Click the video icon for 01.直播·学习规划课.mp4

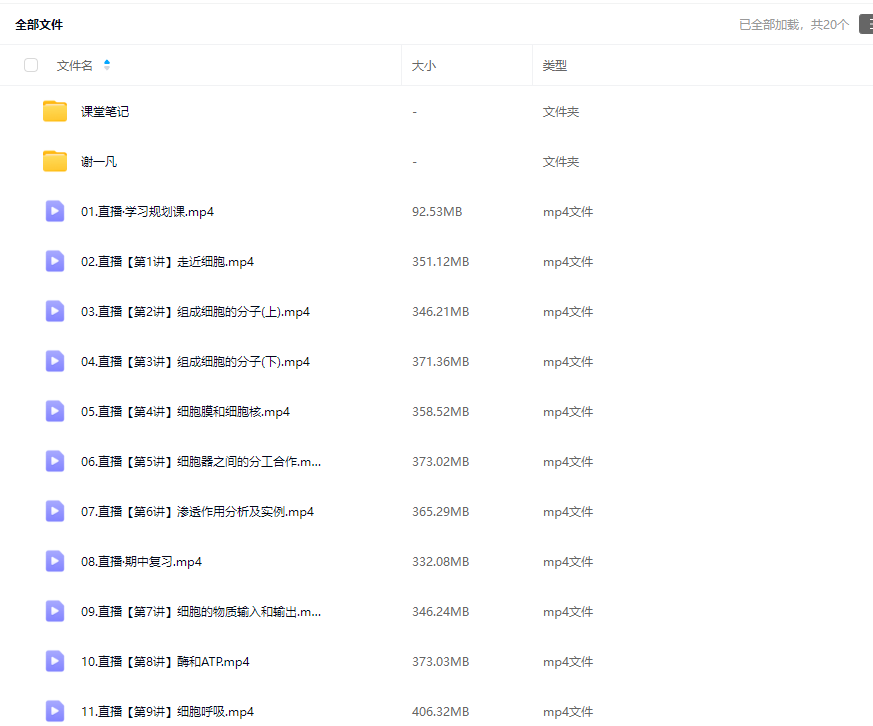tap(55, 211)
